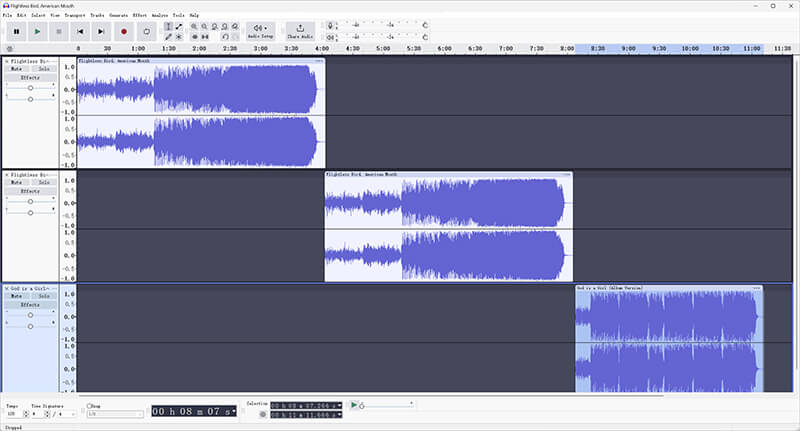The height and width of the screenshot is (431, 800).
Task: Open the time display format dropdown
Action: click(x=234, y=411)
